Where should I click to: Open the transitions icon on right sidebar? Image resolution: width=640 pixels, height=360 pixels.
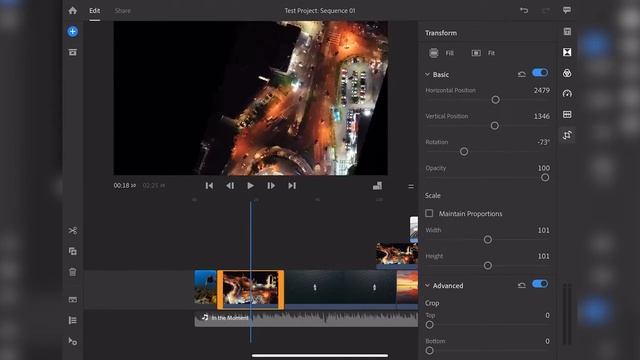click(567, 52)
